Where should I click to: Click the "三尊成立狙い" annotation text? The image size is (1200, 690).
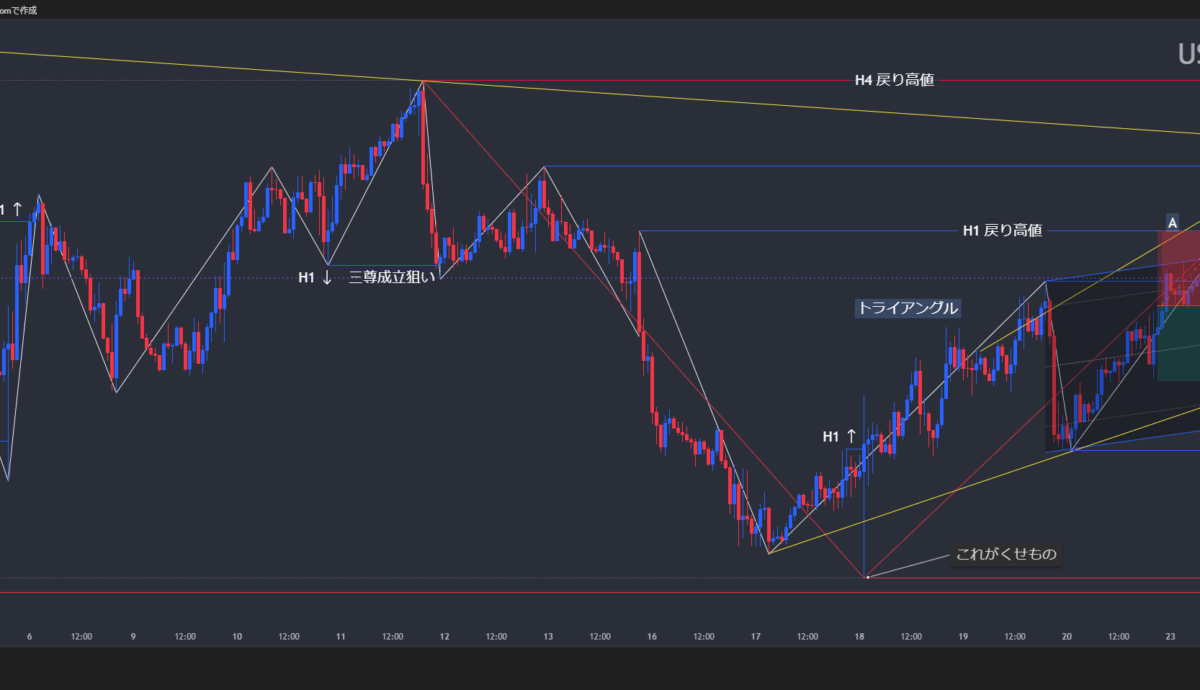(392, 278)
